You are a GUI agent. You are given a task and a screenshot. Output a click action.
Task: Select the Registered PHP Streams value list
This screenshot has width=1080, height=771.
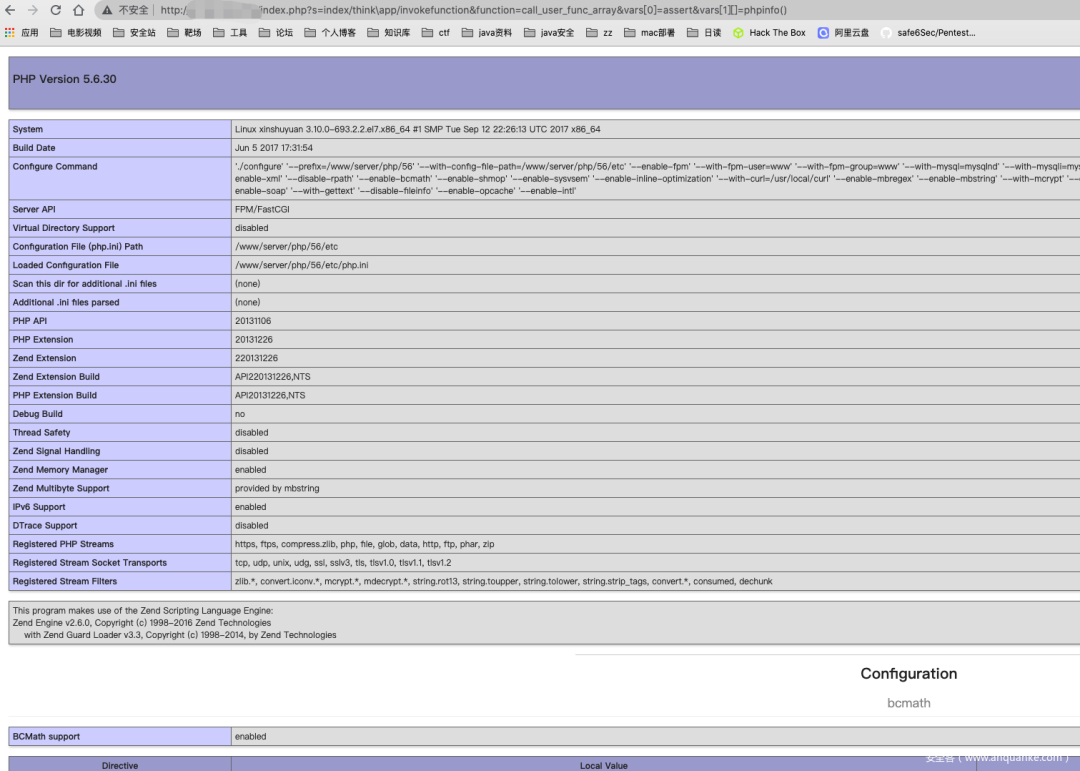tap(364, 544)
